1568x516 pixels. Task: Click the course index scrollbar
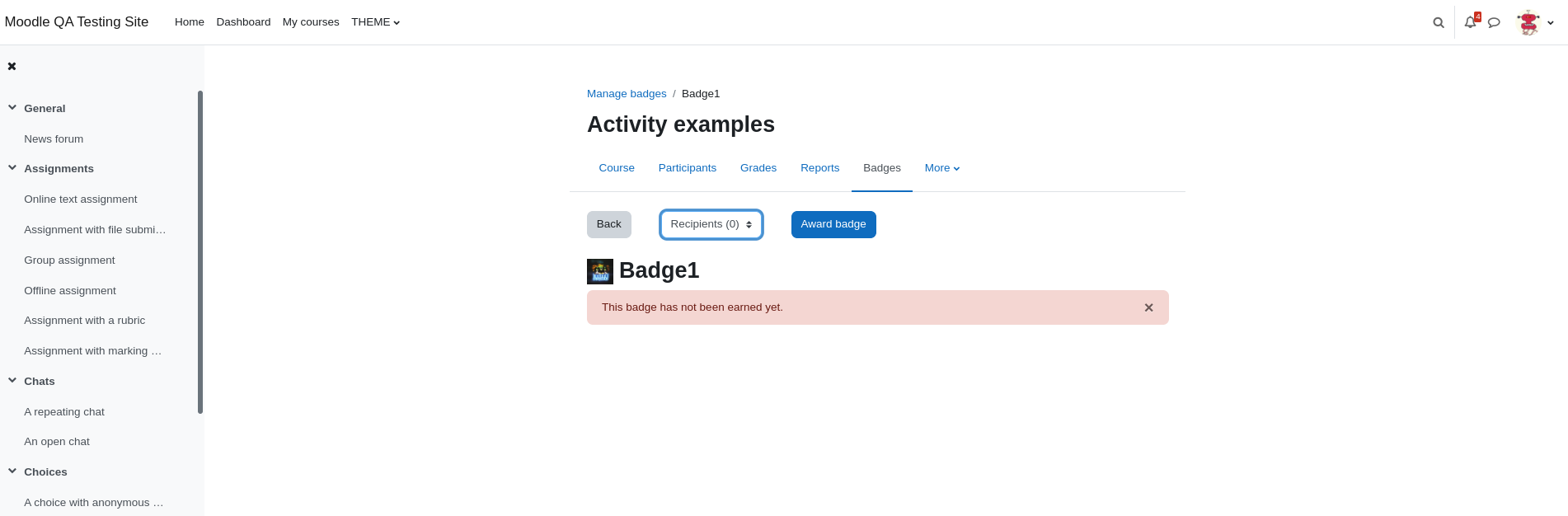[200, 252]
